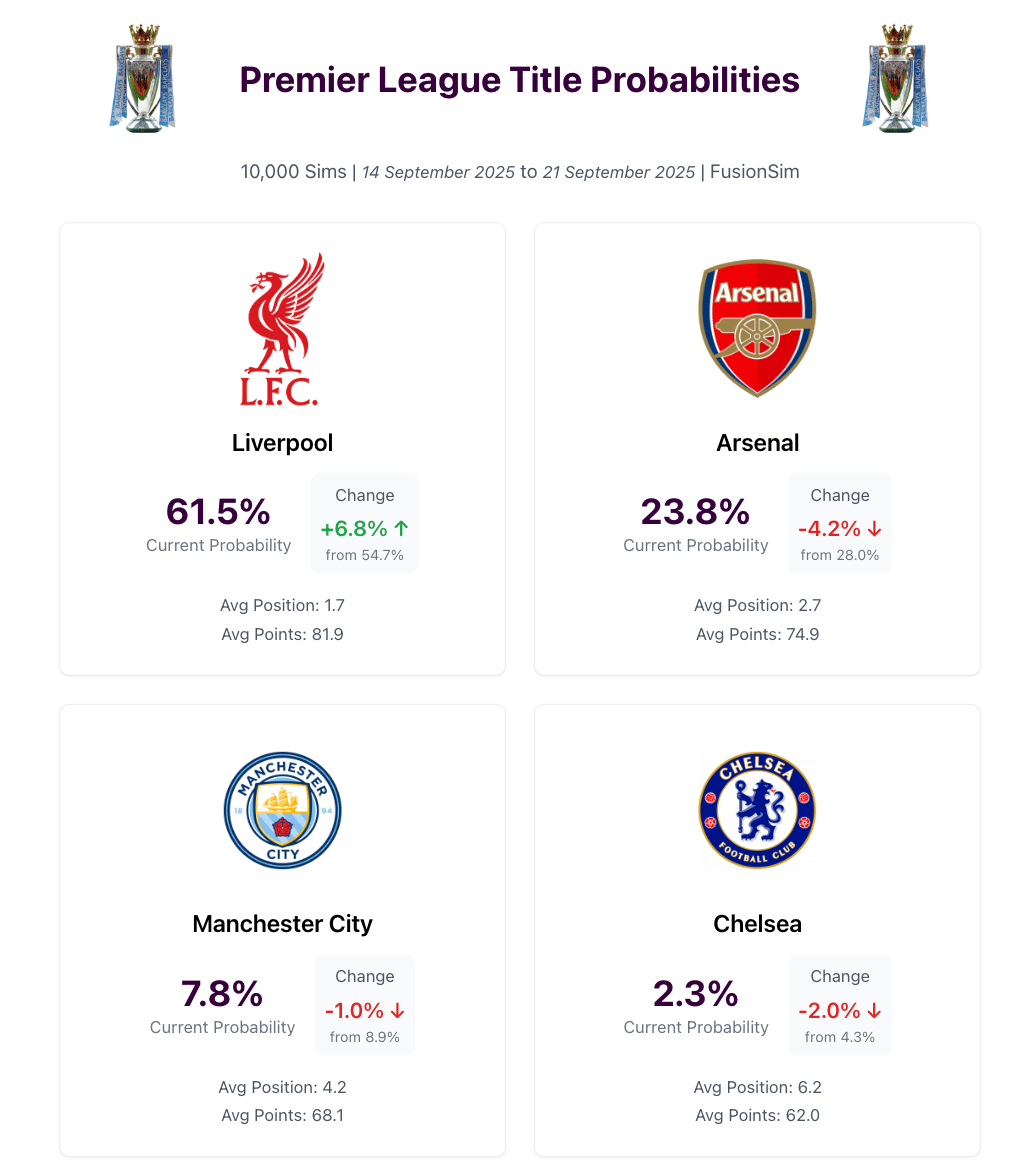Click Arsenal's 23.8% current probability
The width and height of the screenshot is (1022, 1176).
click(695, 511)
